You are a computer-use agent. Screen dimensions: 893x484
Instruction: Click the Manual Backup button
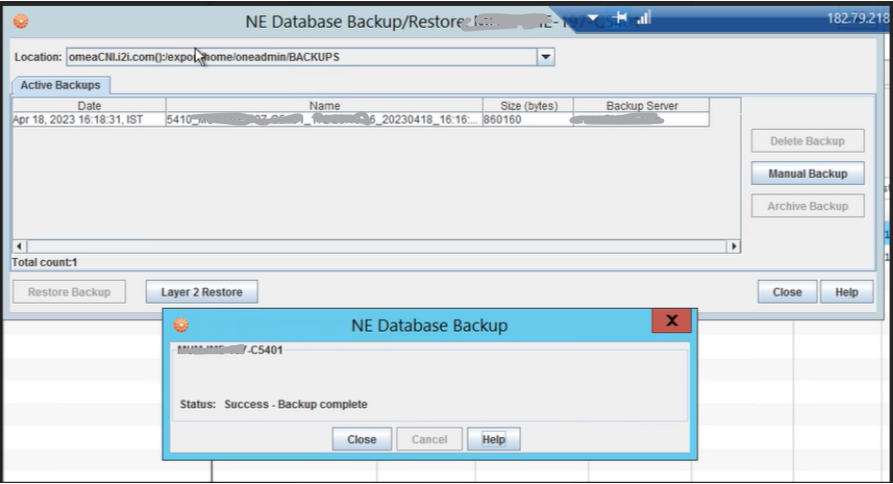808,174
